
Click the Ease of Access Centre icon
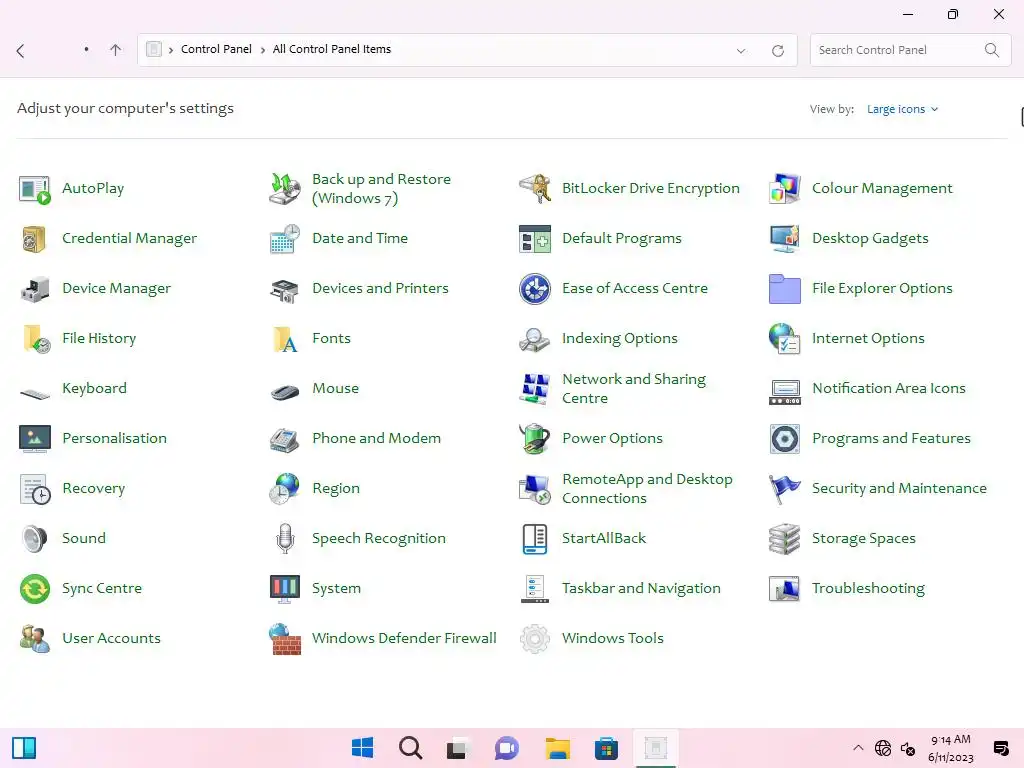click(x=535, y=289)
